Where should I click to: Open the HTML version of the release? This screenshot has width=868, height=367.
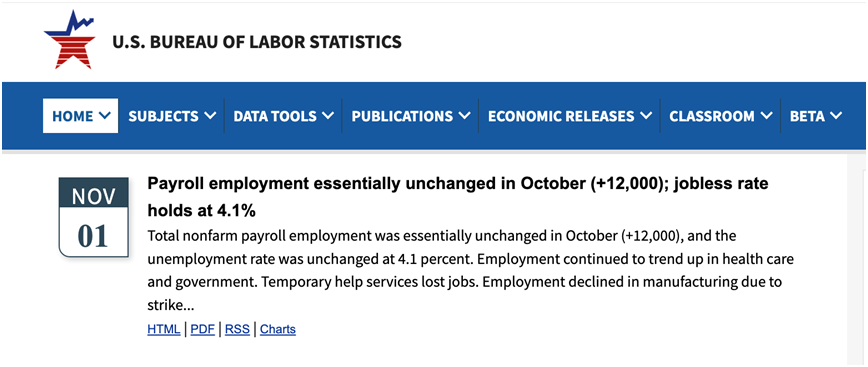tap(163, 329)
